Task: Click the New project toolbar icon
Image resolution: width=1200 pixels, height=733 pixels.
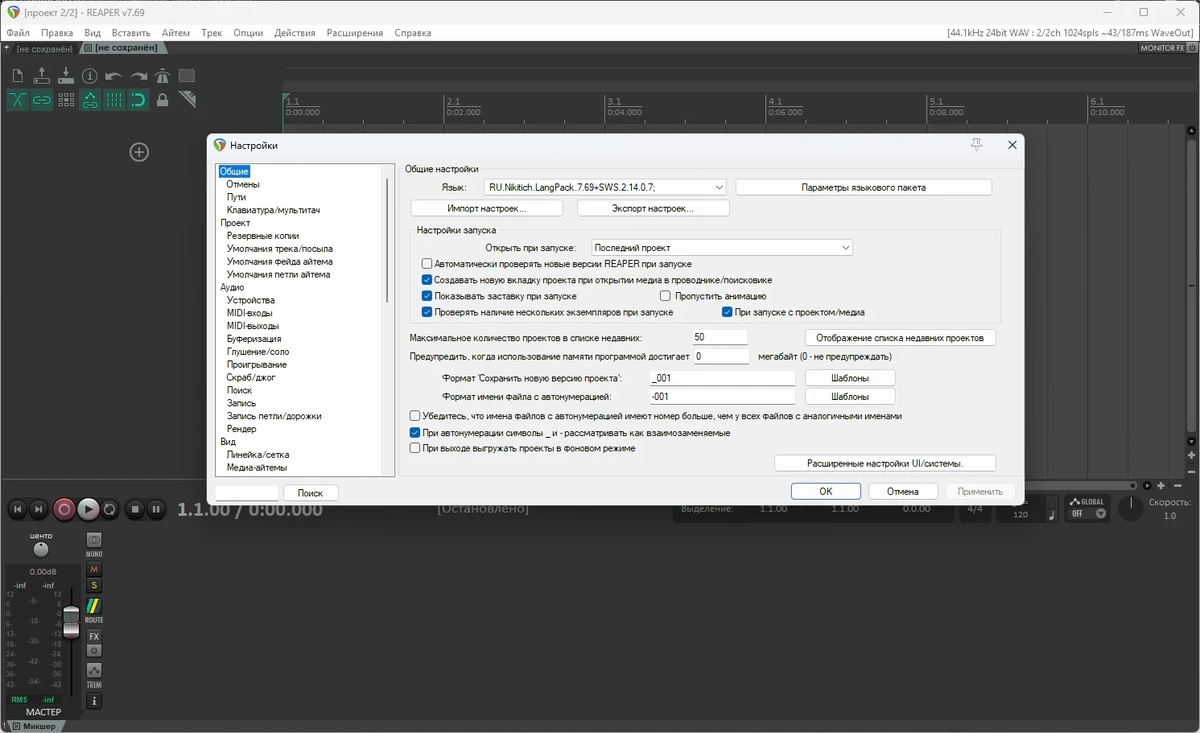Action: click(18, 76)
